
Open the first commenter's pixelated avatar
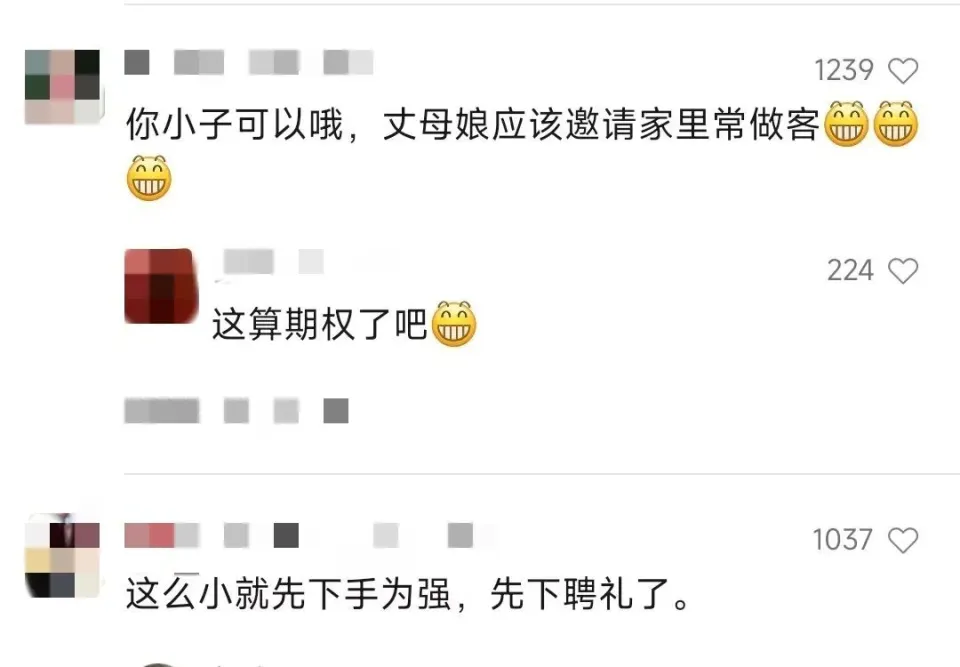click(x=62, y=87)
